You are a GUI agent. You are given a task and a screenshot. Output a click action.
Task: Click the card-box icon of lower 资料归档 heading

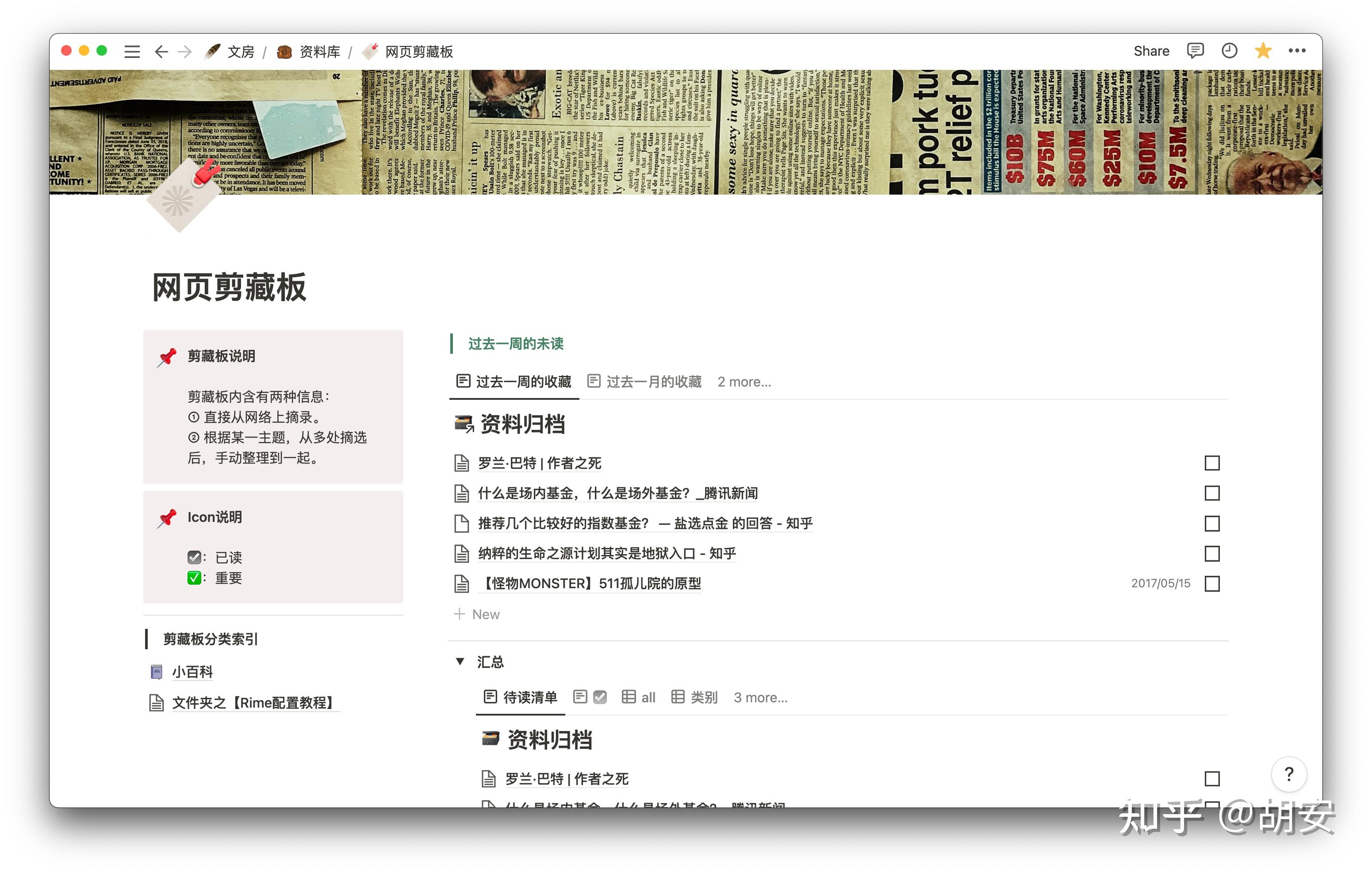click(x=491, y=739)
